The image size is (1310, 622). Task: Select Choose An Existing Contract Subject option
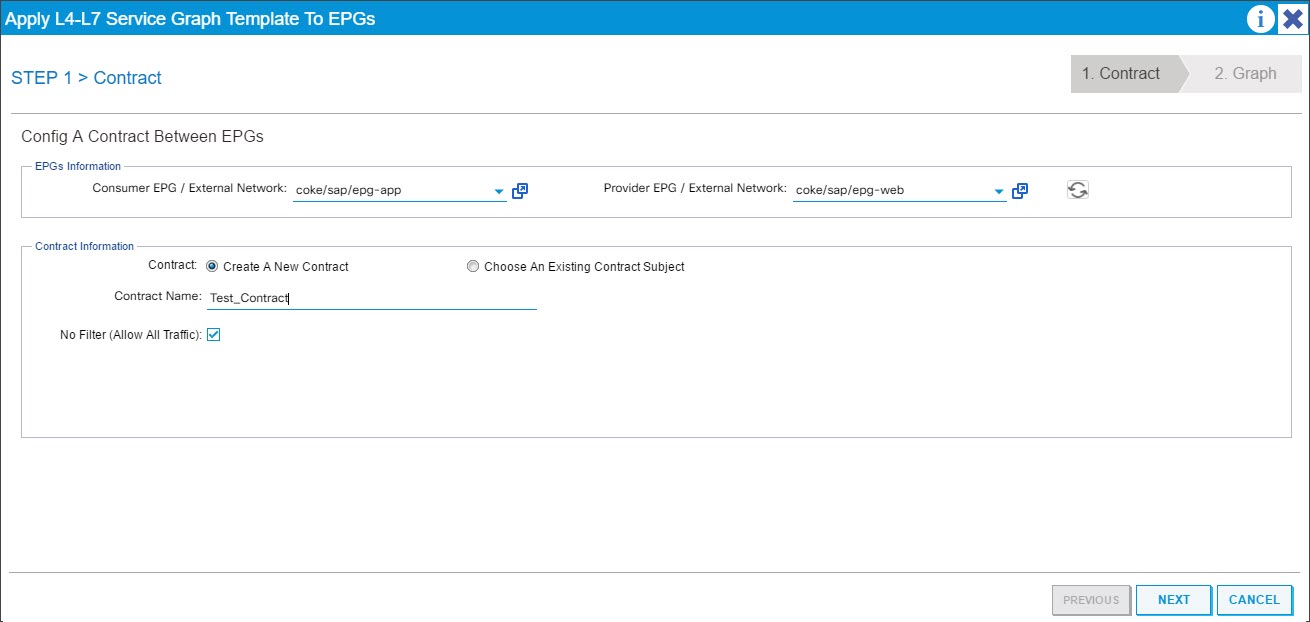pyautogui.click(x=473, y=267)
